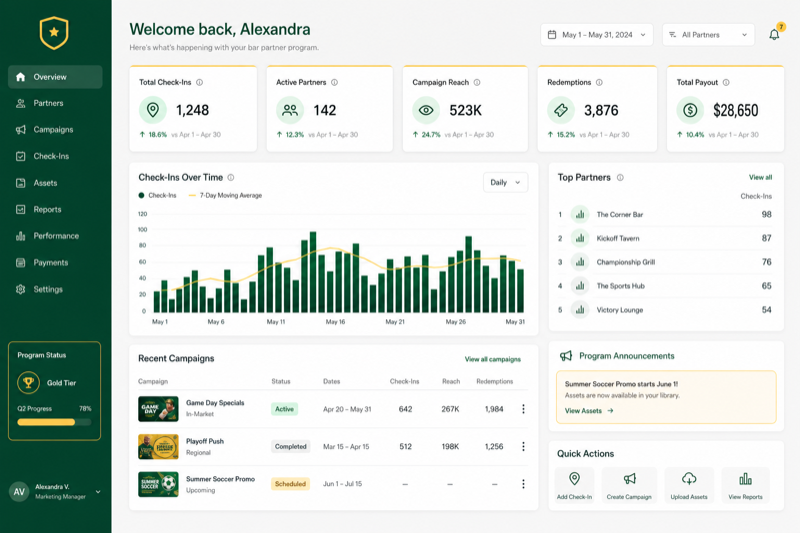Open the notifications bell icon
The height and width of the screenshot is (533, 800).
[x=774, y=35]
